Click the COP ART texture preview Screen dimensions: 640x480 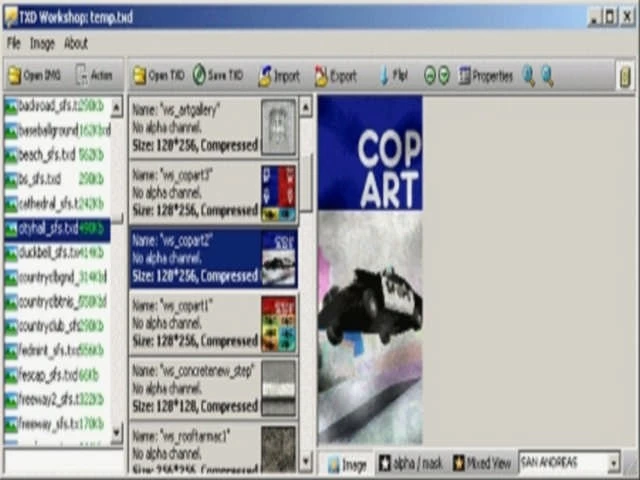pos(370,270)
